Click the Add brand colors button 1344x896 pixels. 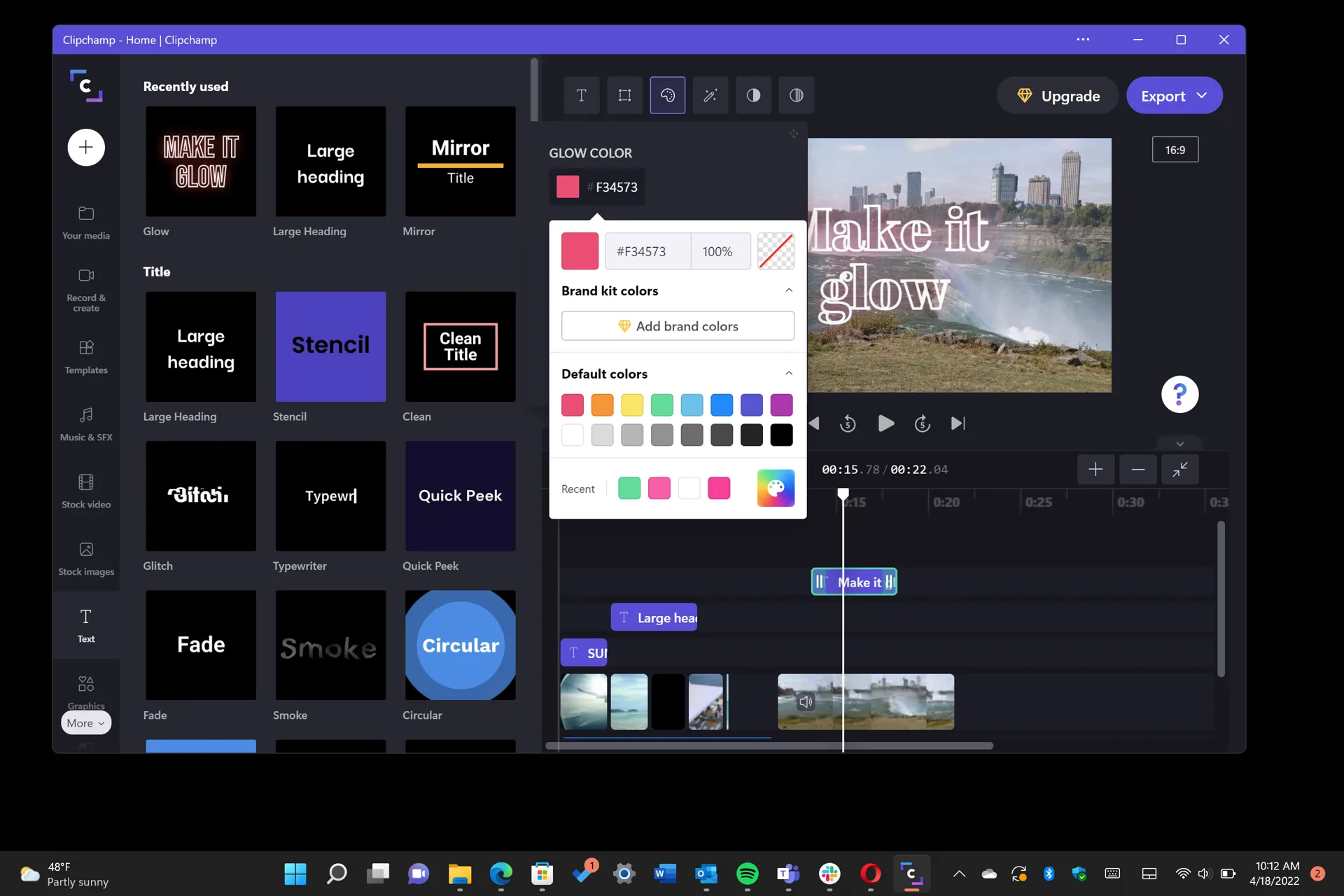677,325
